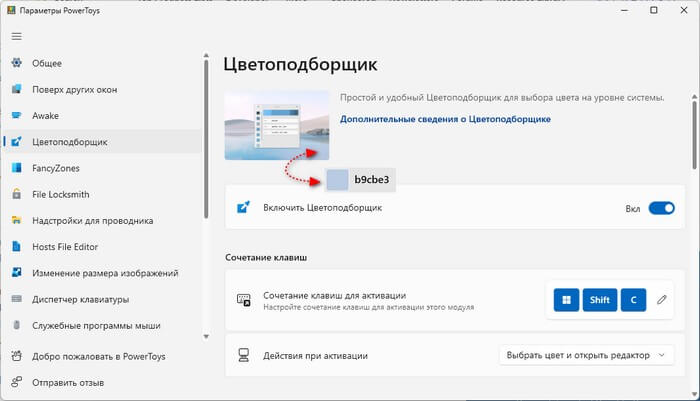
Task: Open the File Locksmith page
Action: 61,194
